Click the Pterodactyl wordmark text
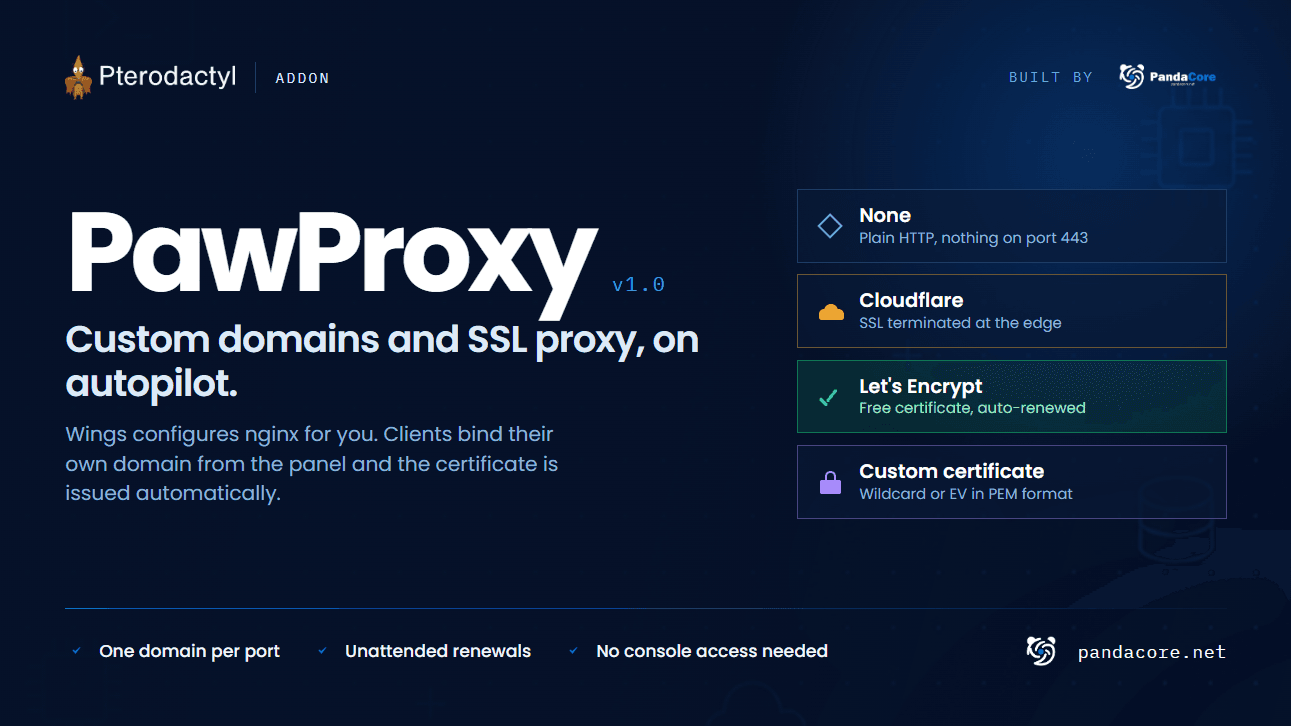Screen dimensions: 1291x726 pyautogui.click(x=168, y=77)
